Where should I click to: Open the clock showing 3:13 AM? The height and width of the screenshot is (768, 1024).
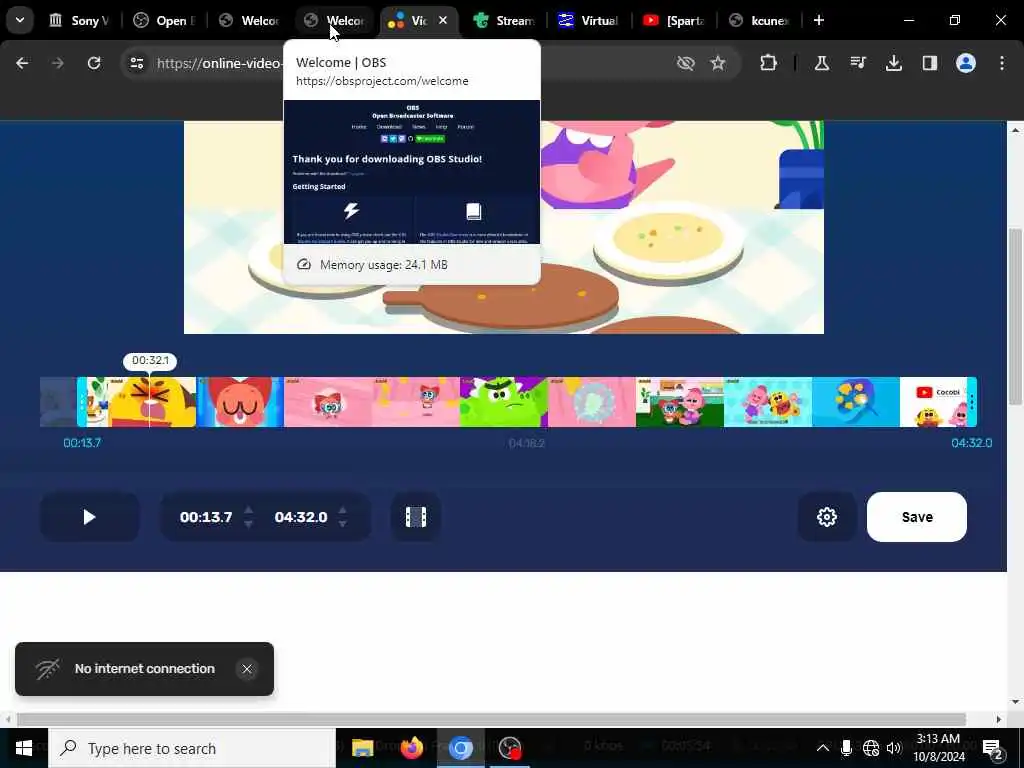point(938,748)
